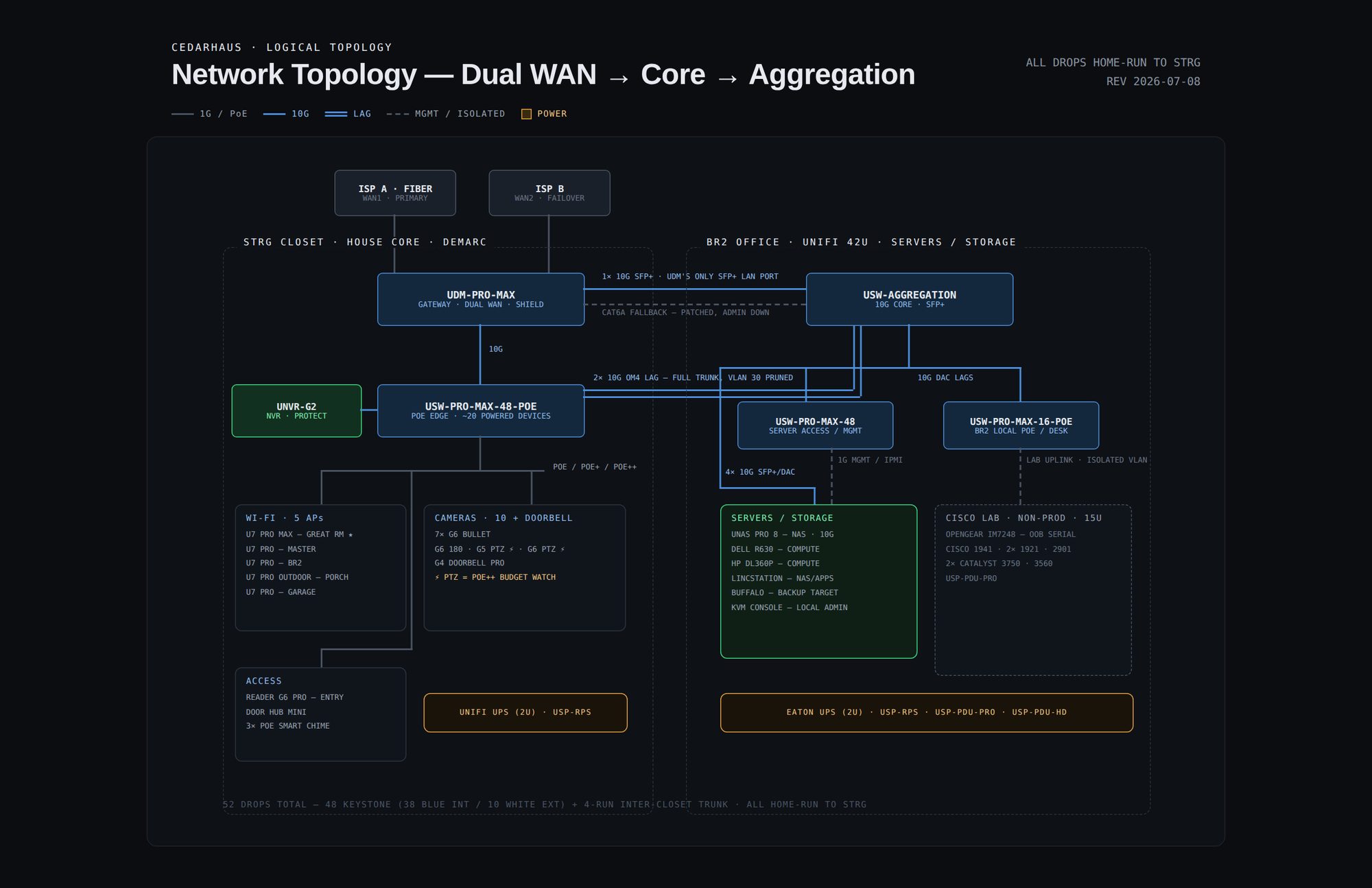Select the G4 DOORBELL PRO row
Image resolution: width=1372 pixels, height=888 pixels.
[x=469, y=563]
